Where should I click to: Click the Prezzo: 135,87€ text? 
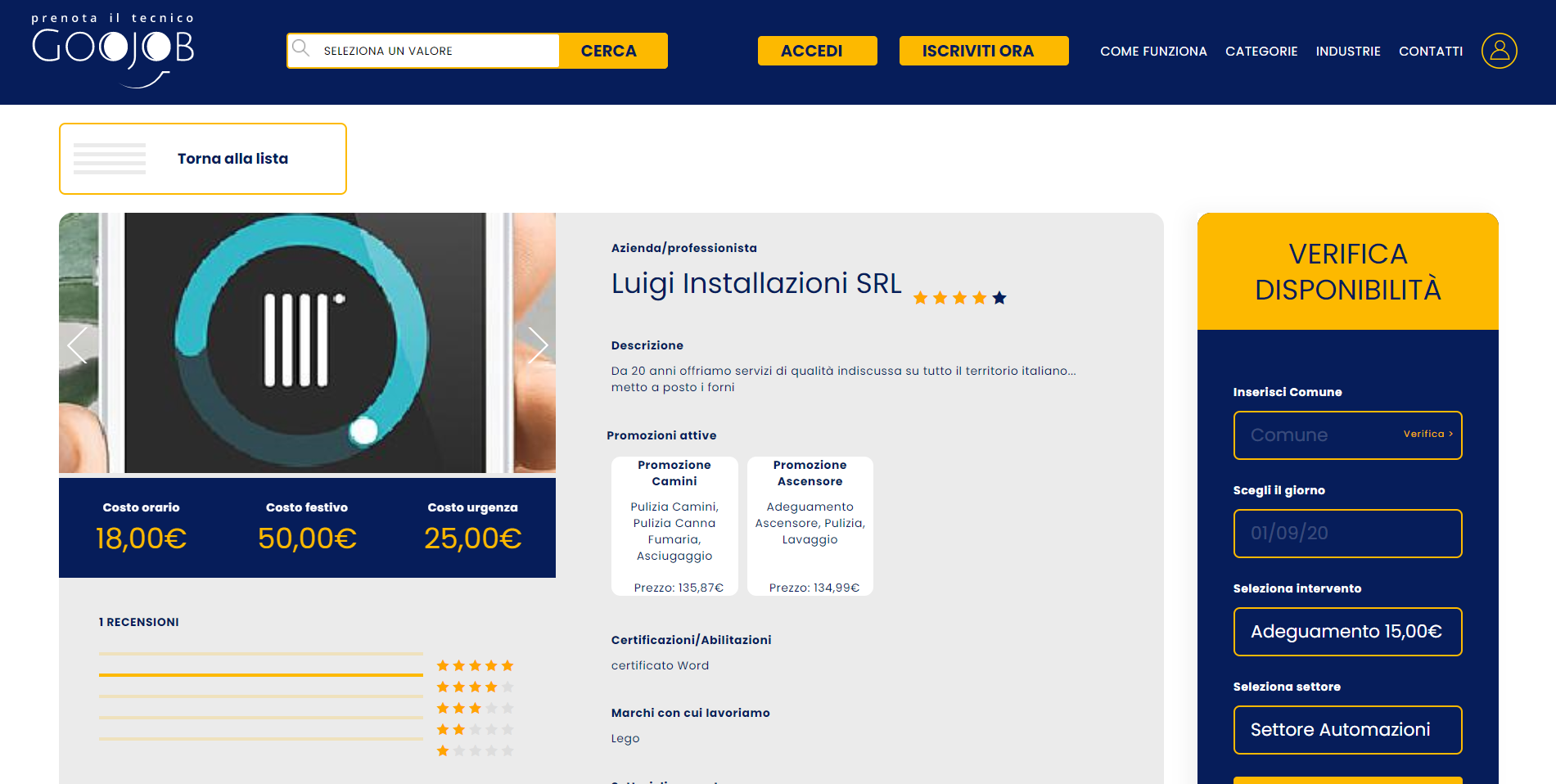coord(679,588)
